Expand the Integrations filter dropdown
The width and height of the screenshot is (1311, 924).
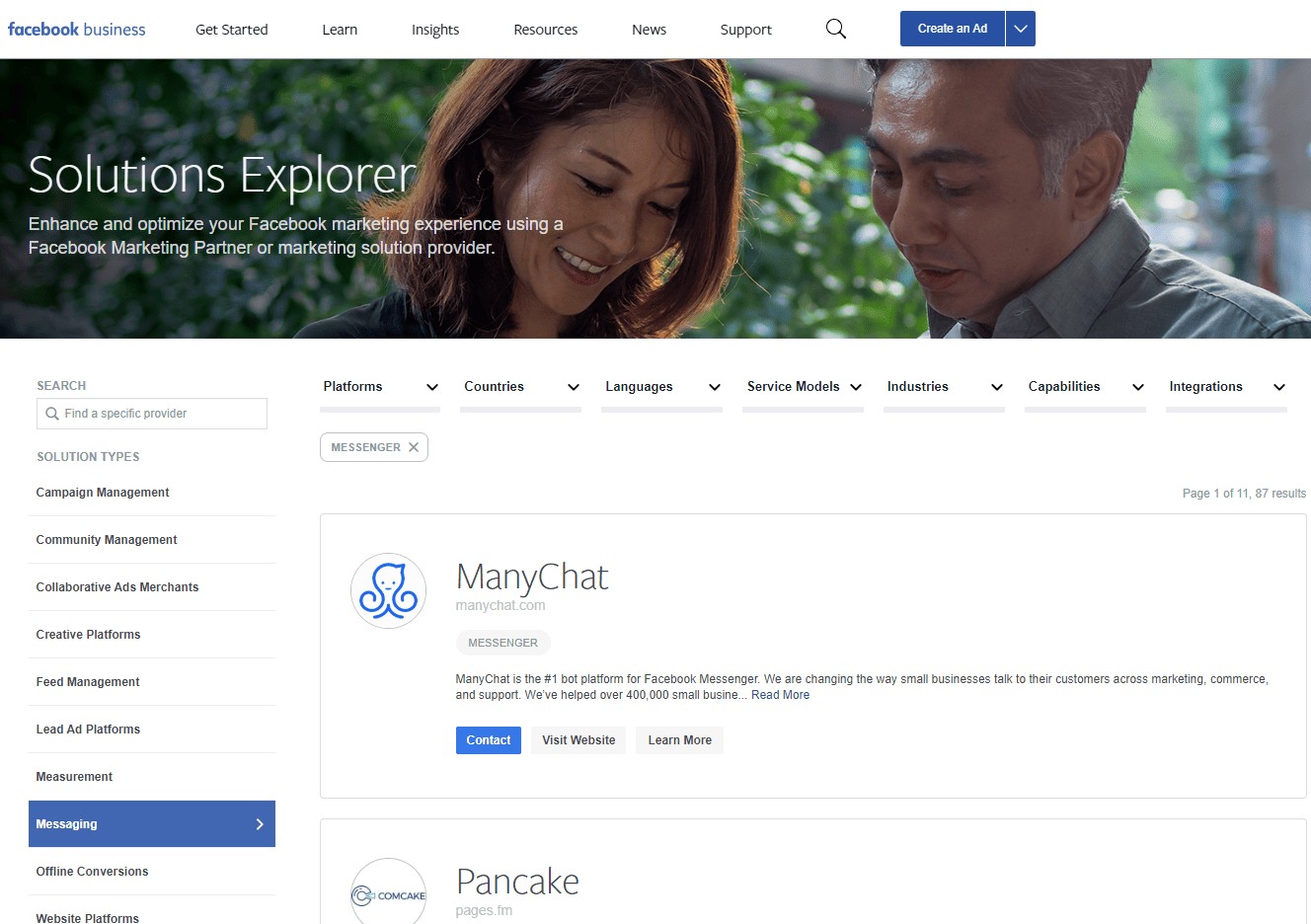coord(1227,387)
